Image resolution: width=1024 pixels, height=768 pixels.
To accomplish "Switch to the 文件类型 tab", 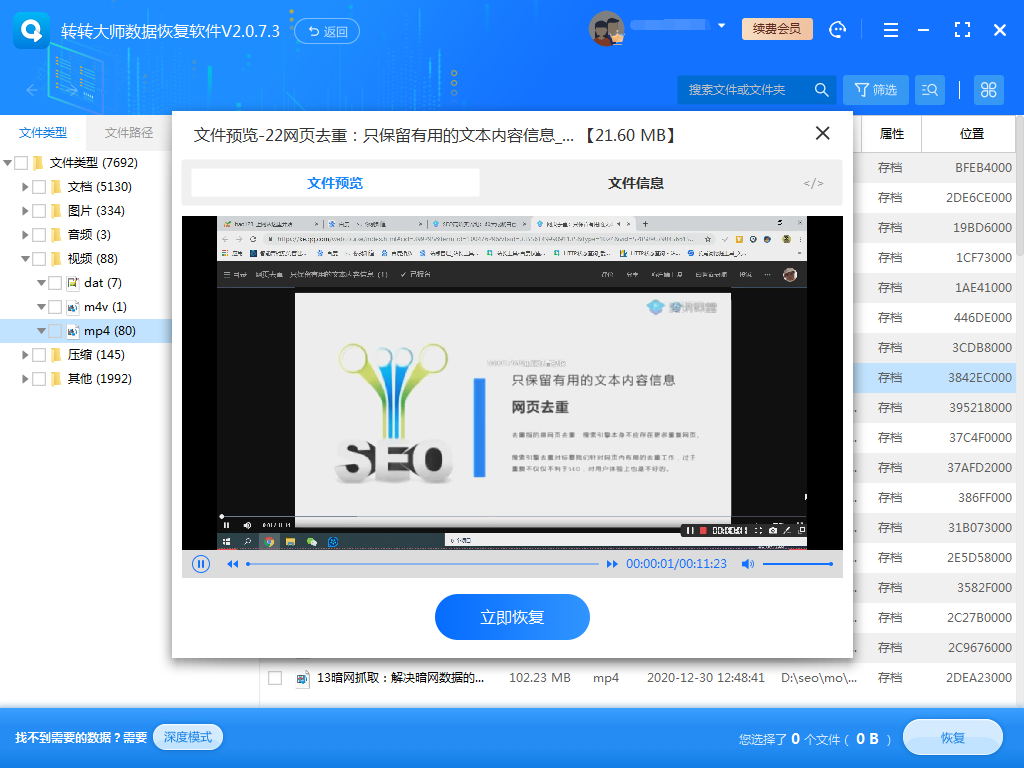I will pos(43,133).
